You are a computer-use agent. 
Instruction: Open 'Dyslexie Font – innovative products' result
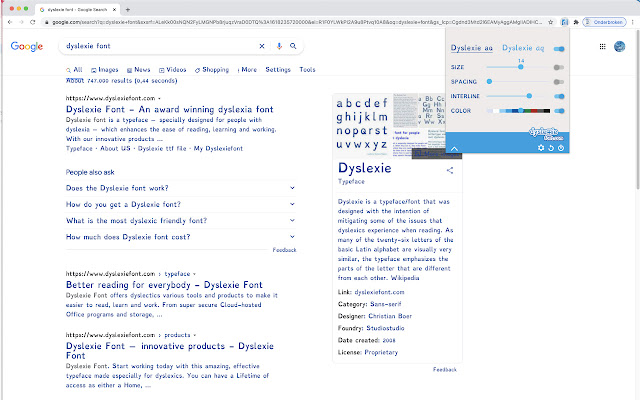(170, 351)
